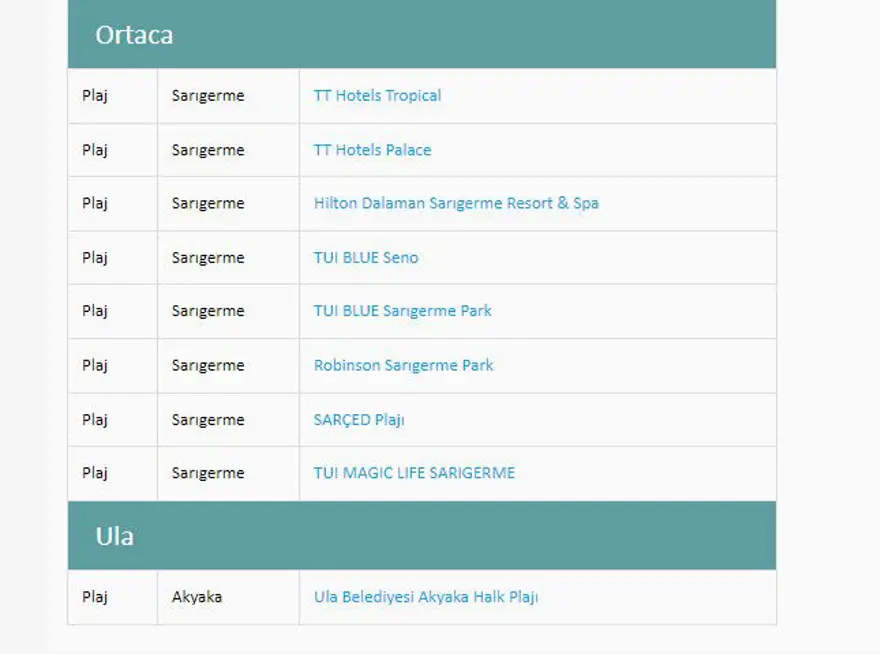Image resolution: width=880 pixels, height=654 pixels.
Task: Click the TT Hotels Palace link
Action: [372, 150]
